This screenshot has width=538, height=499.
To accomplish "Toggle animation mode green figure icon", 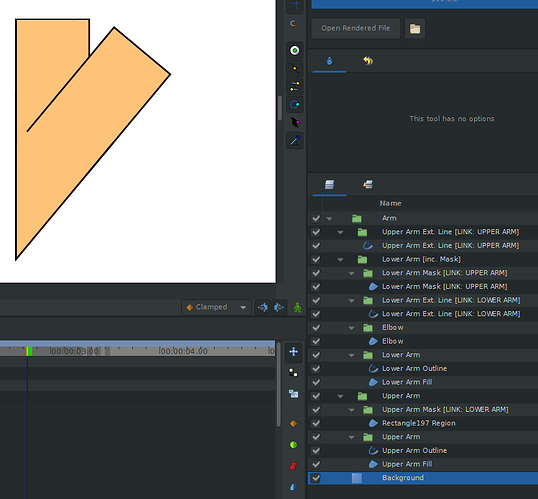I will click(x=297, y=307).
